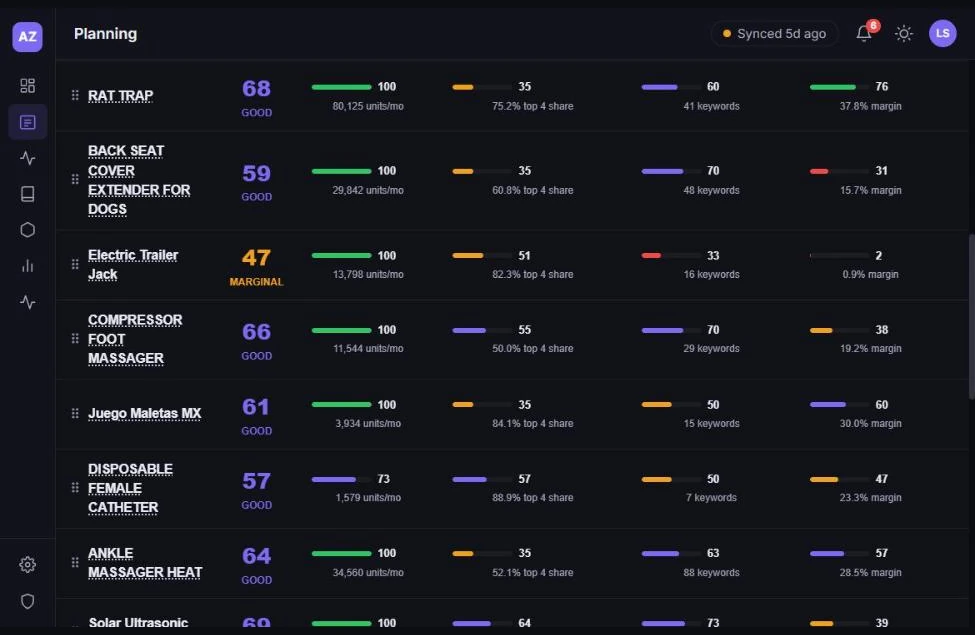Viewport: 975px width, 635px height.
Task: Grab the drag handle of RAT TRAP row
Action: click(x=75, y=95)
